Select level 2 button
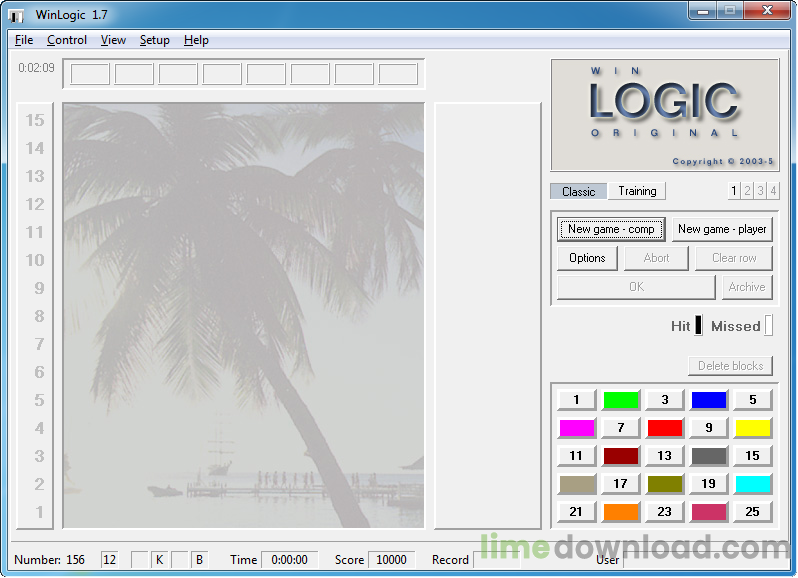Image resolution: width=798 pixels, height=578 pixels. pos(747,191)
